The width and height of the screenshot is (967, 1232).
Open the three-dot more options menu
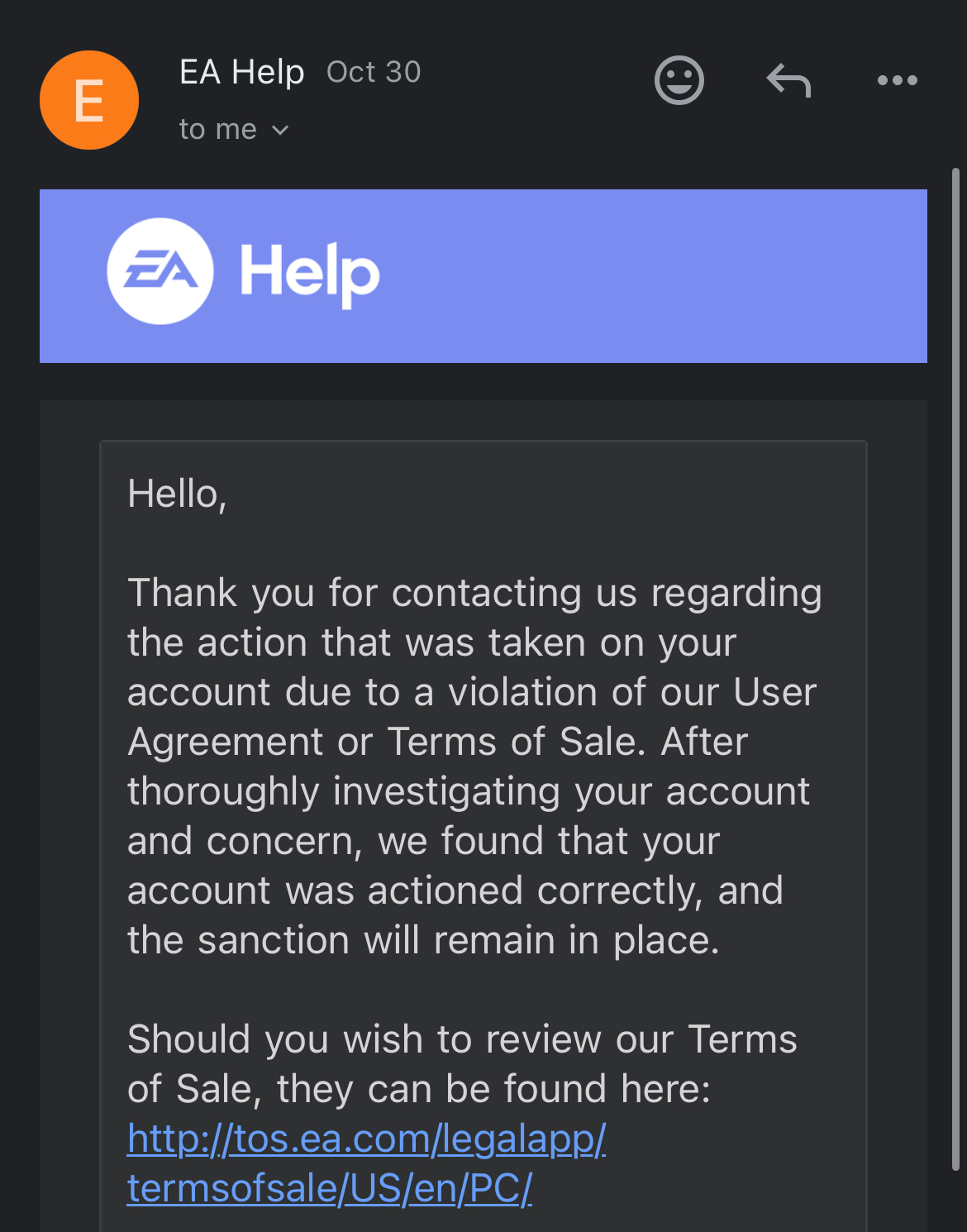point(897,80)
